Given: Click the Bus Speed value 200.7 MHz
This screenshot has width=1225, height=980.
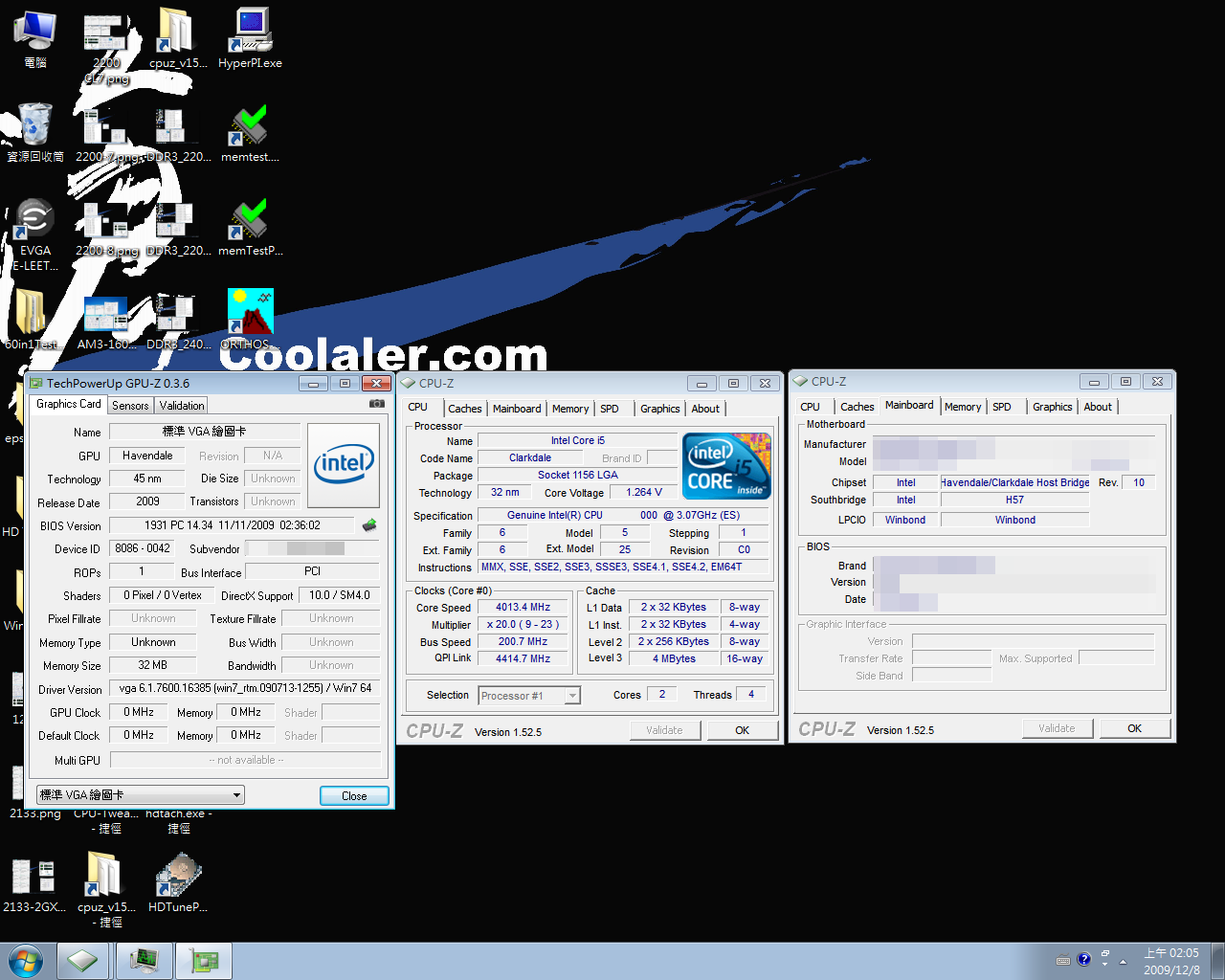Looking at the screenshot, I should click(523, 641).
